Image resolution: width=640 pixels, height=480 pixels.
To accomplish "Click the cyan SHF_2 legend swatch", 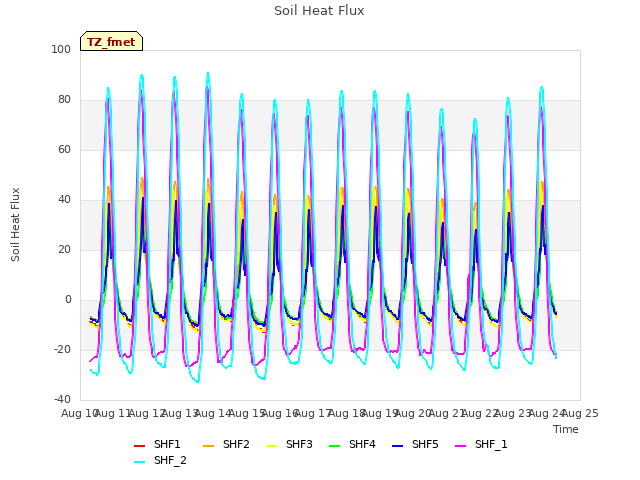I will tap(140, 462).
